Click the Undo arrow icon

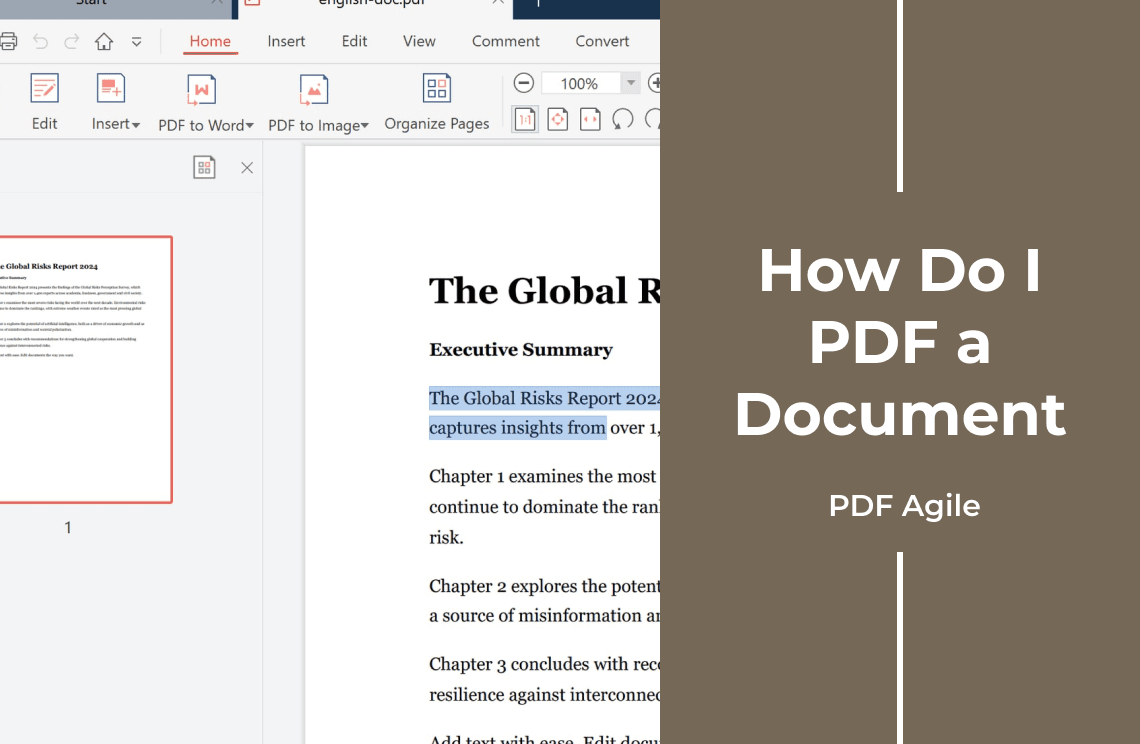(41, 41)
